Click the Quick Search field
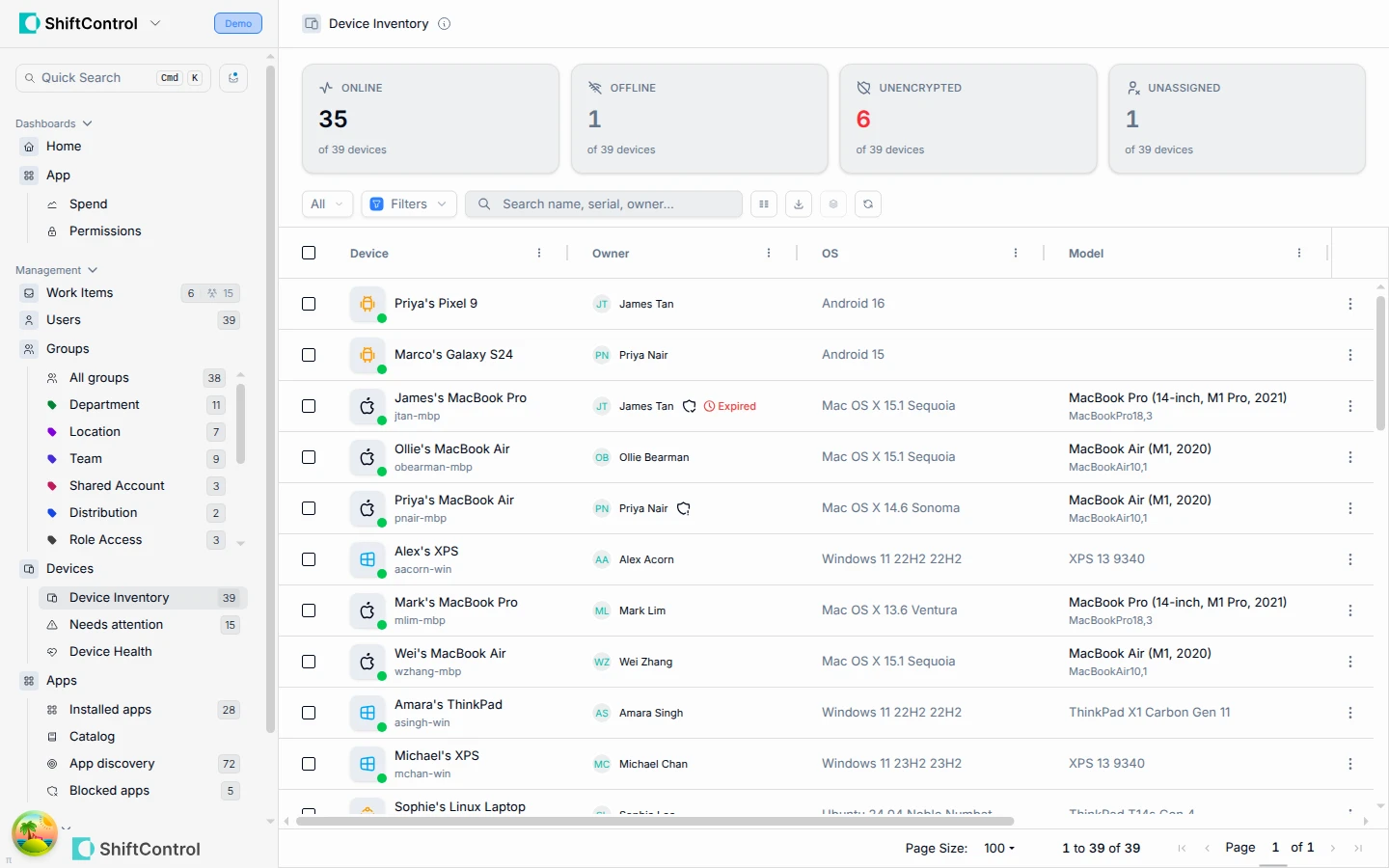 tap(113, 78)
